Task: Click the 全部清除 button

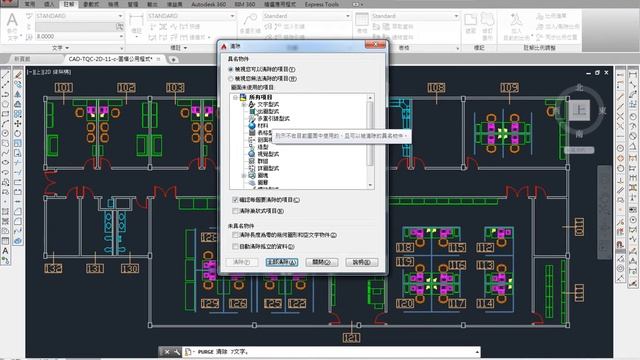Action: 282,262
